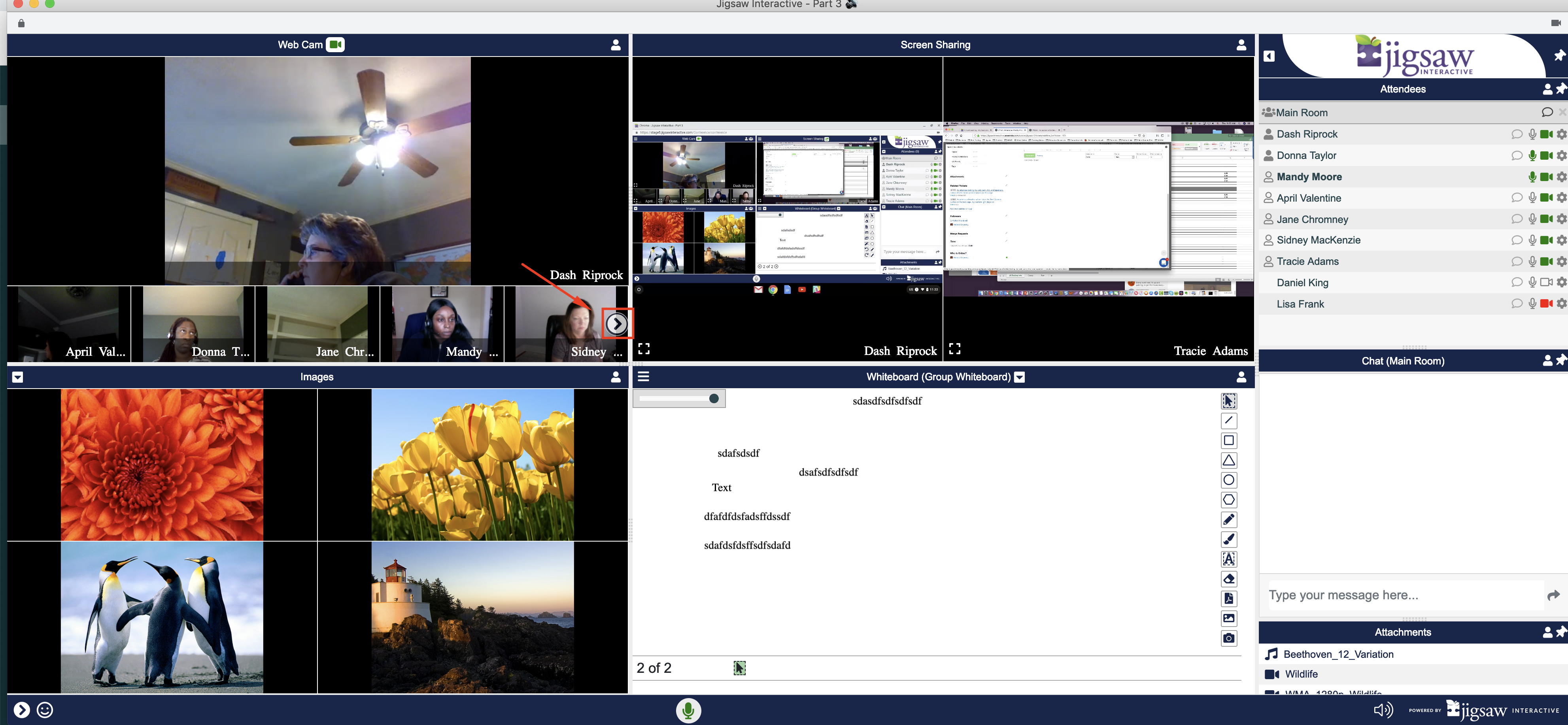This screenshot has width=1568, height=725.
Task: Open the emoji smiley in bottom bar
Action: (45, 710)
